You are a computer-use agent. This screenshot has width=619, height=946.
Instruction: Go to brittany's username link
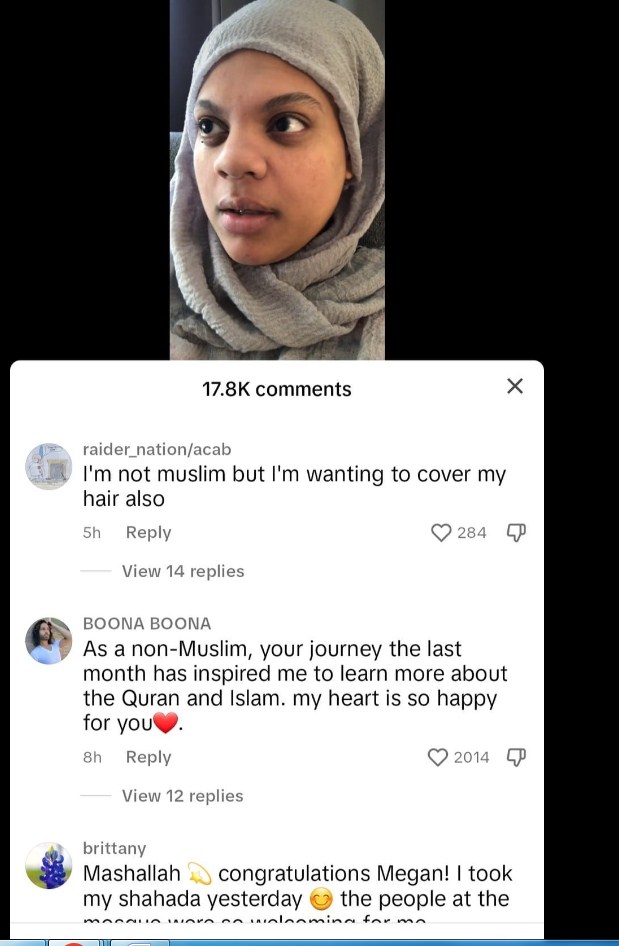114,848
